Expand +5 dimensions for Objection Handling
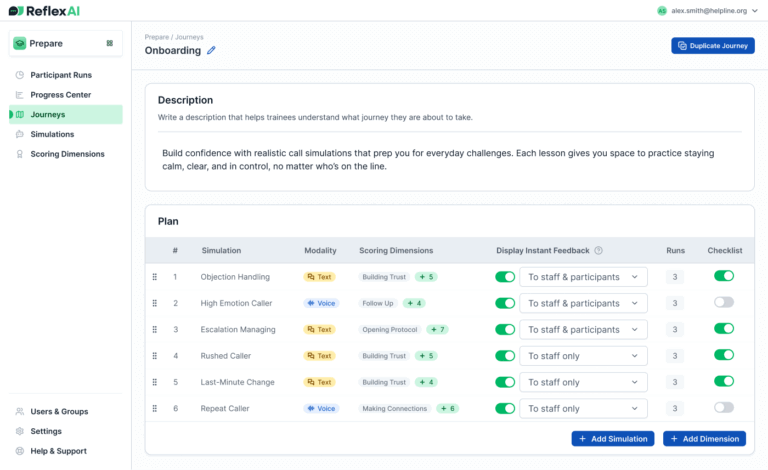 [426, 277]
